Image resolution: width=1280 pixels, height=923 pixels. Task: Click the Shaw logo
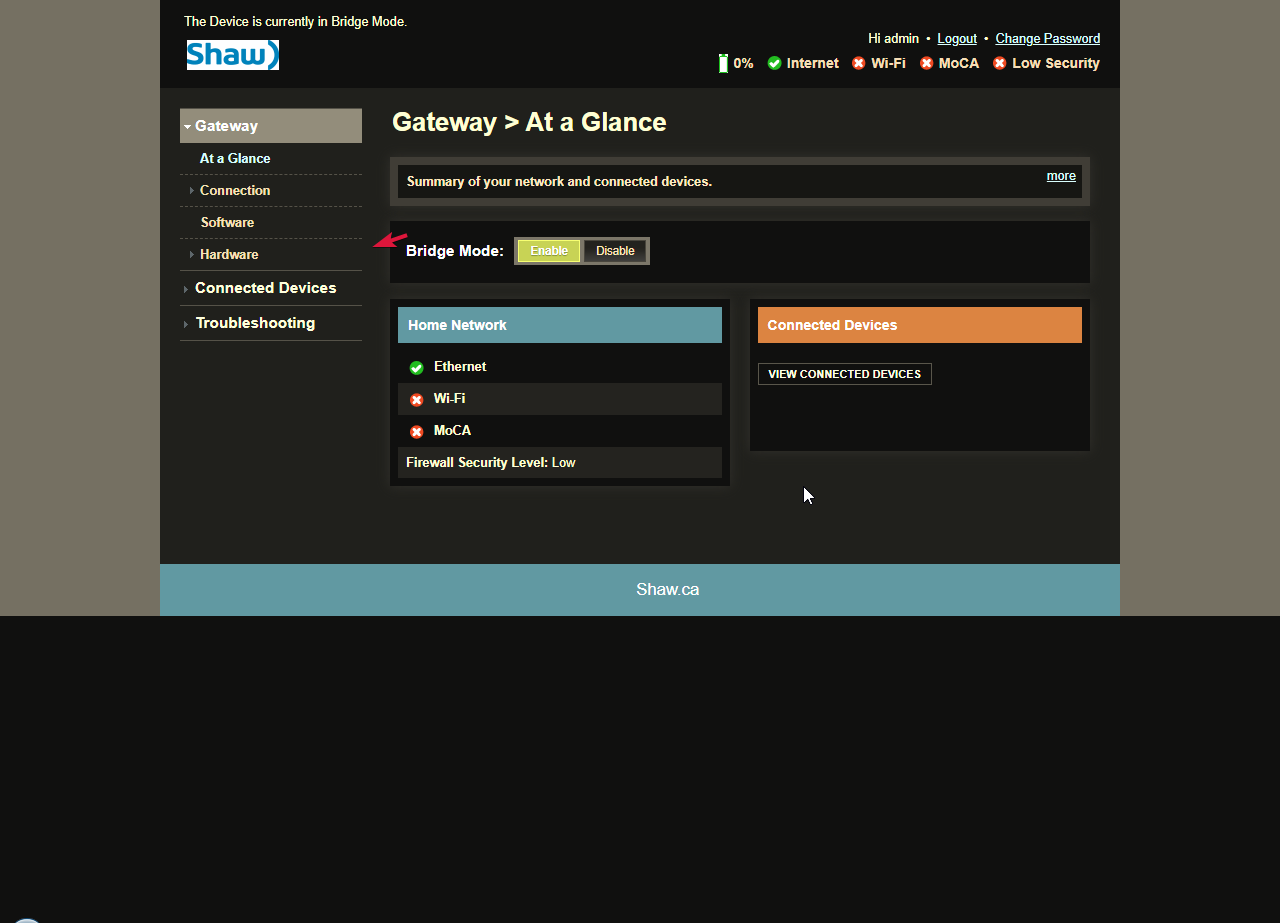point(232,55)
